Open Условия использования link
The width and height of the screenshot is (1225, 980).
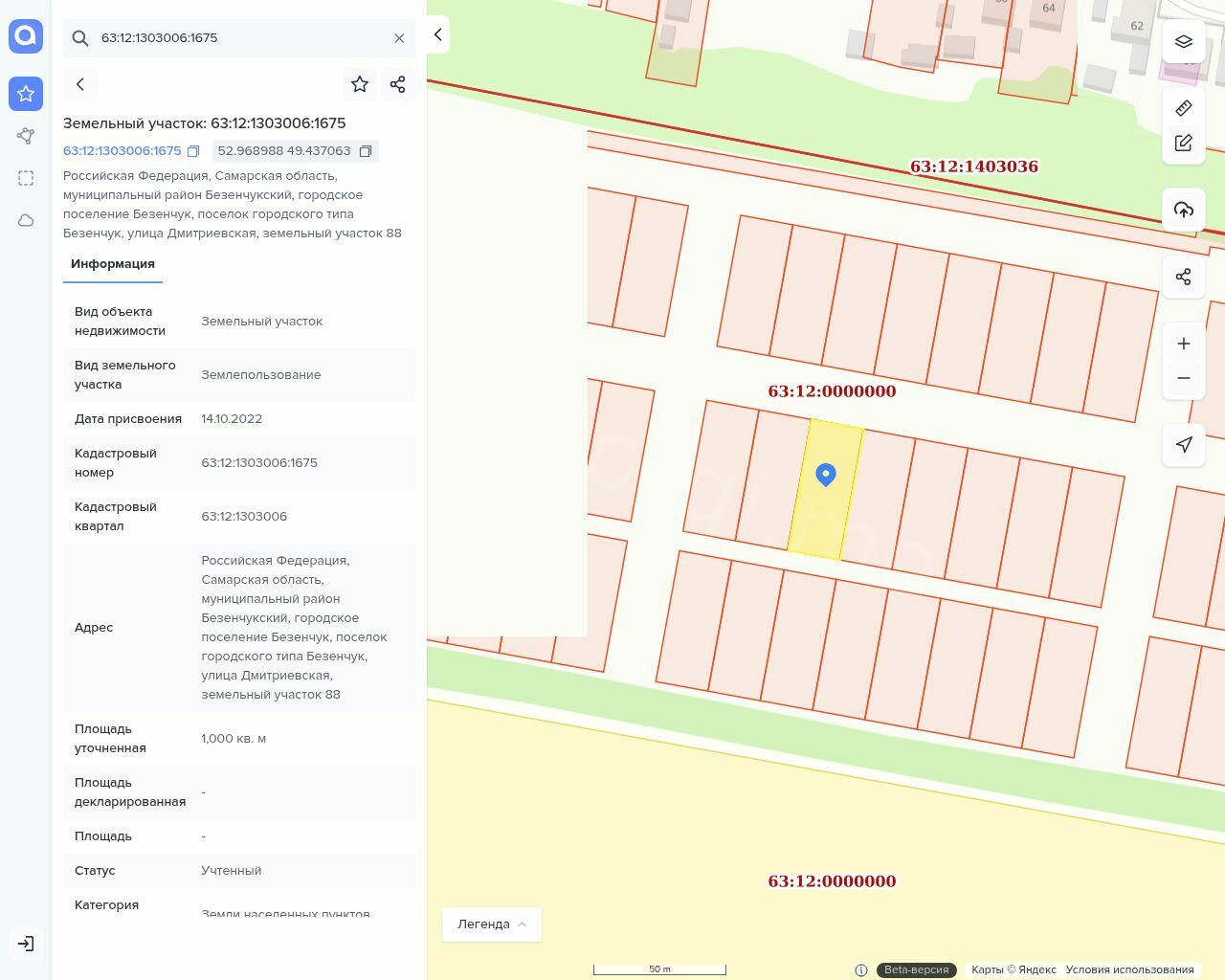point(1129,969)
